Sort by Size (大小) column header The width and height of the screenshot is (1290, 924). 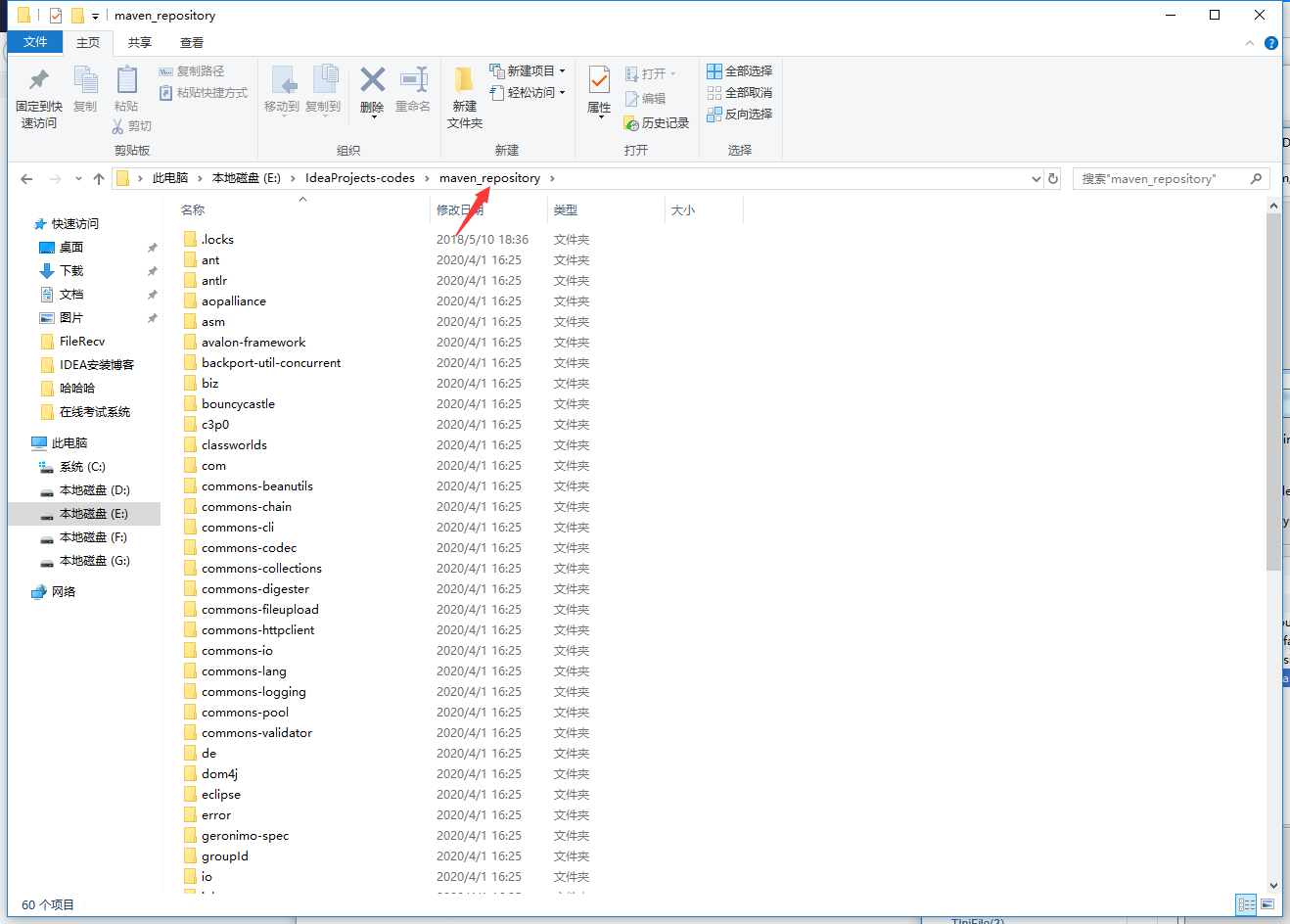coord(683,210)
